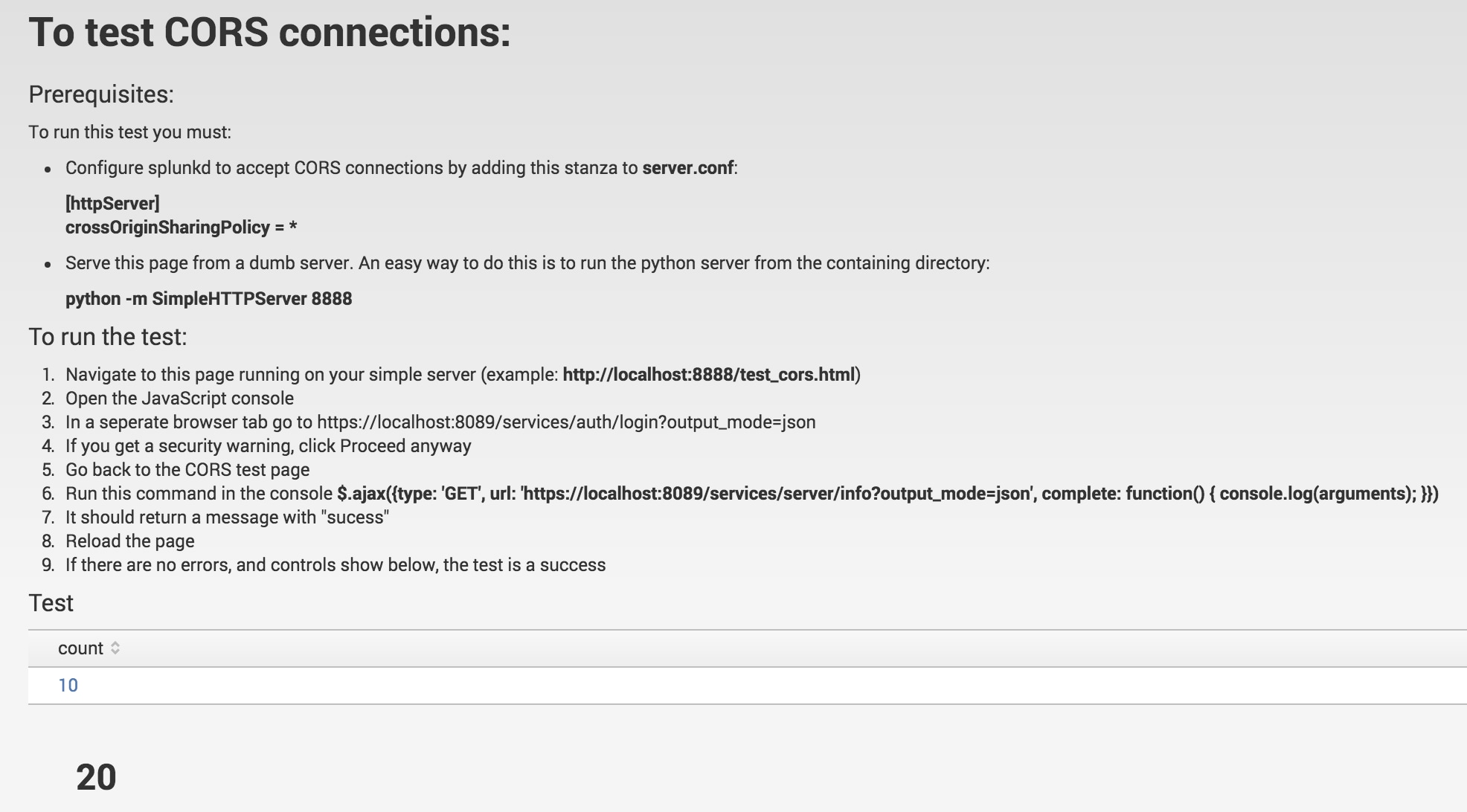Screen dimensions: 1467x812
Task: Click the server.conf bold text
Action: [688, 168]
